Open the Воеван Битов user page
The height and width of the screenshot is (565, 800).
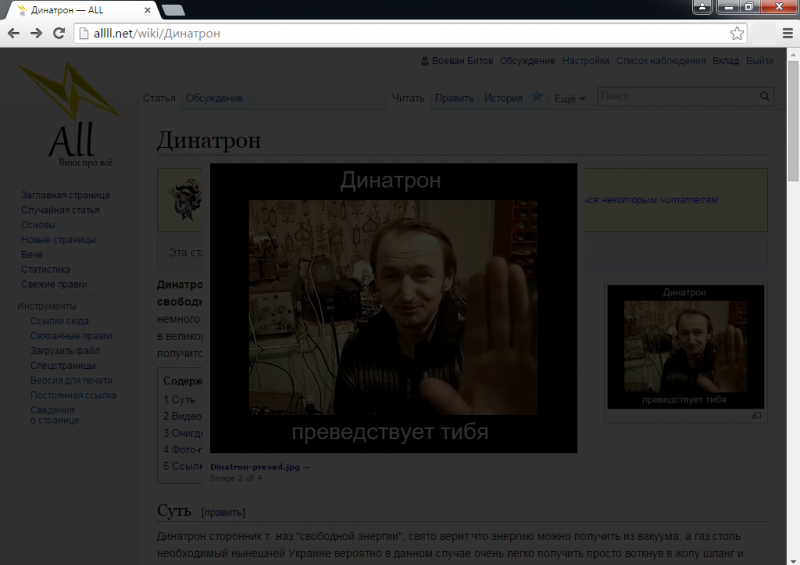click(462, 61)
